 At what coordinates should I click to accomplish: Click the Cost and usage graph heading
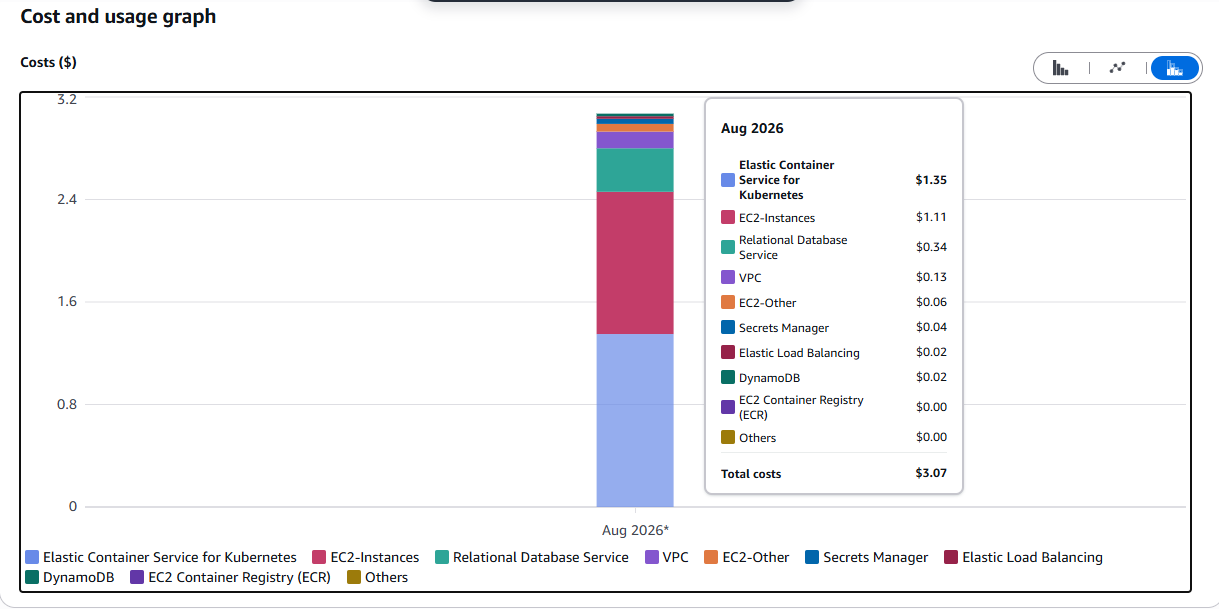tap(118, 16)
